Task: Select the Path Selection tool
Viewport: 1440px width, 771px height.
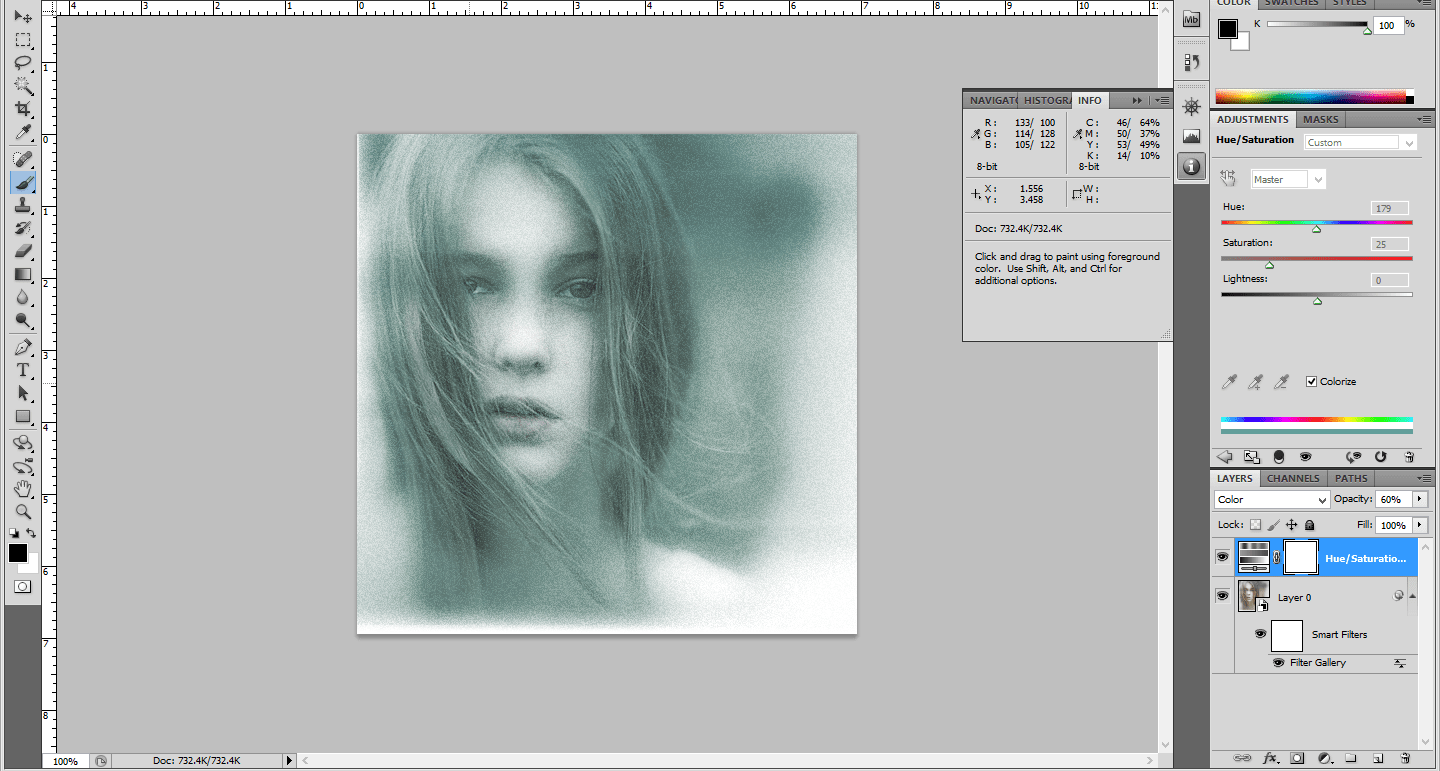Action: pos(23,393)
